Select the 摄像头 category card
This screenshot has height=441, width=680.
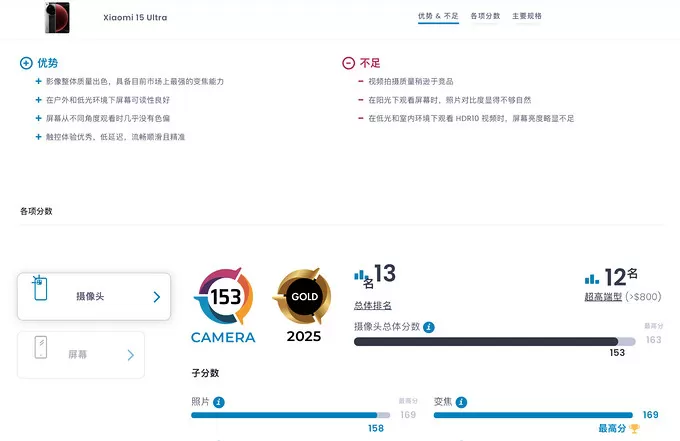tap(94, 297)
